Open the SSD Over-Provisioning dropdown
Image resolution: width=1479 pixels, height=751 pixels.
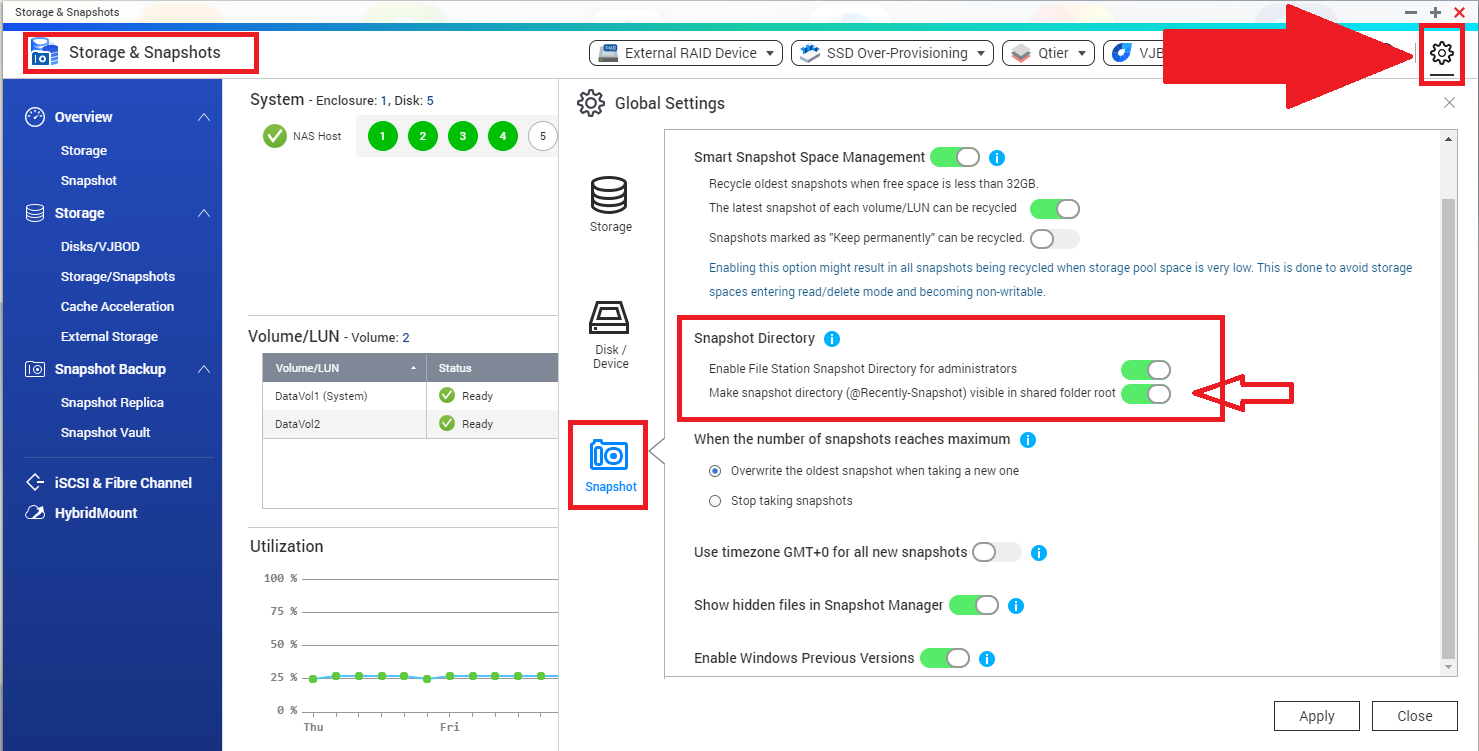tap(892, 53)
